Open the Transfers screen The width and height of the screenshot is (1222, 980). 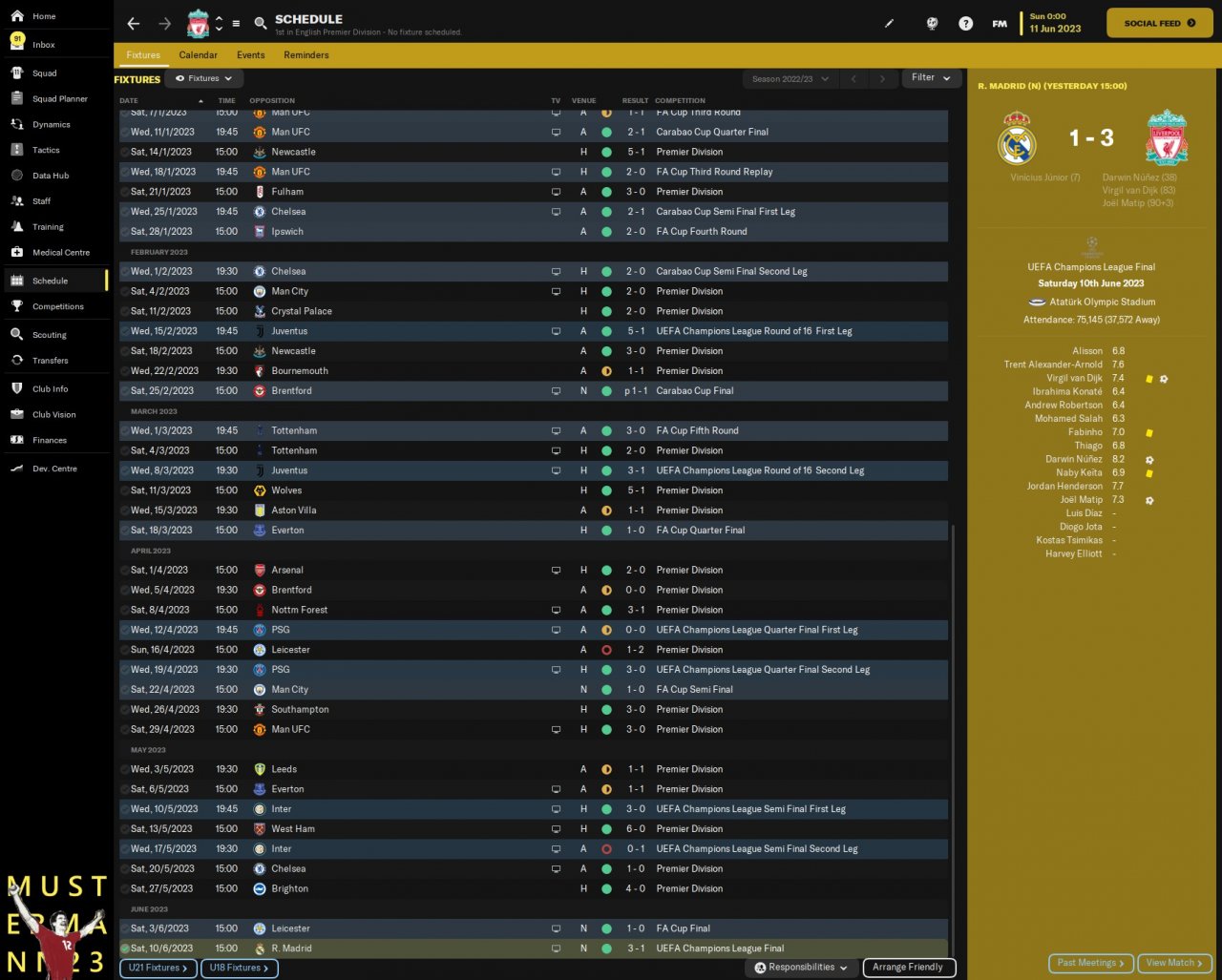pyautogui.click(x=56, y=361)
